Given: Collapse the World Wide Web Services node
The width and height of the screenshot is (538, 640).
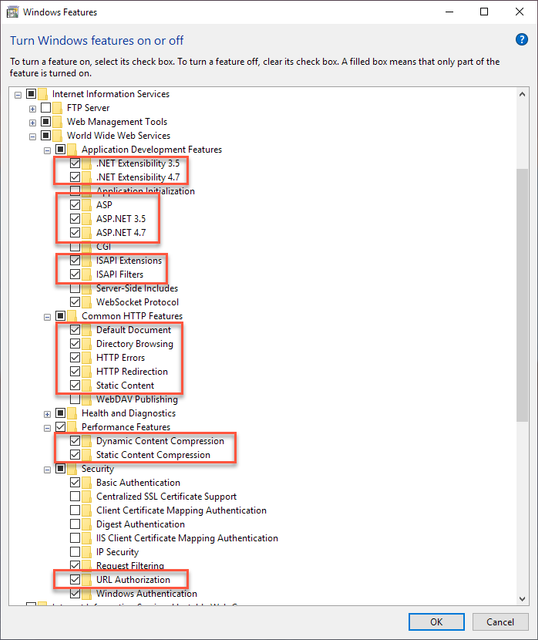Looking at the screenshot, I should 33,137.
